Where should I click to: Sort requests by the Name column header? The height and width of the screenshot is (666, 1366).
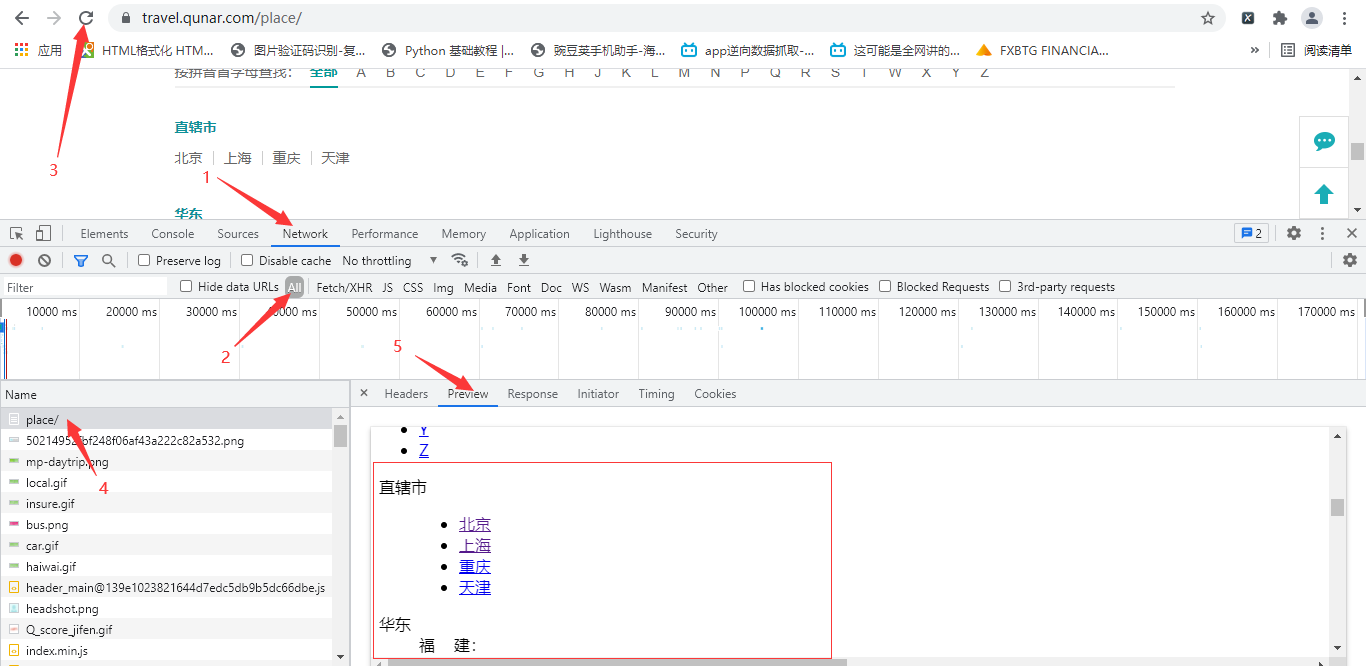pos(174,394)
